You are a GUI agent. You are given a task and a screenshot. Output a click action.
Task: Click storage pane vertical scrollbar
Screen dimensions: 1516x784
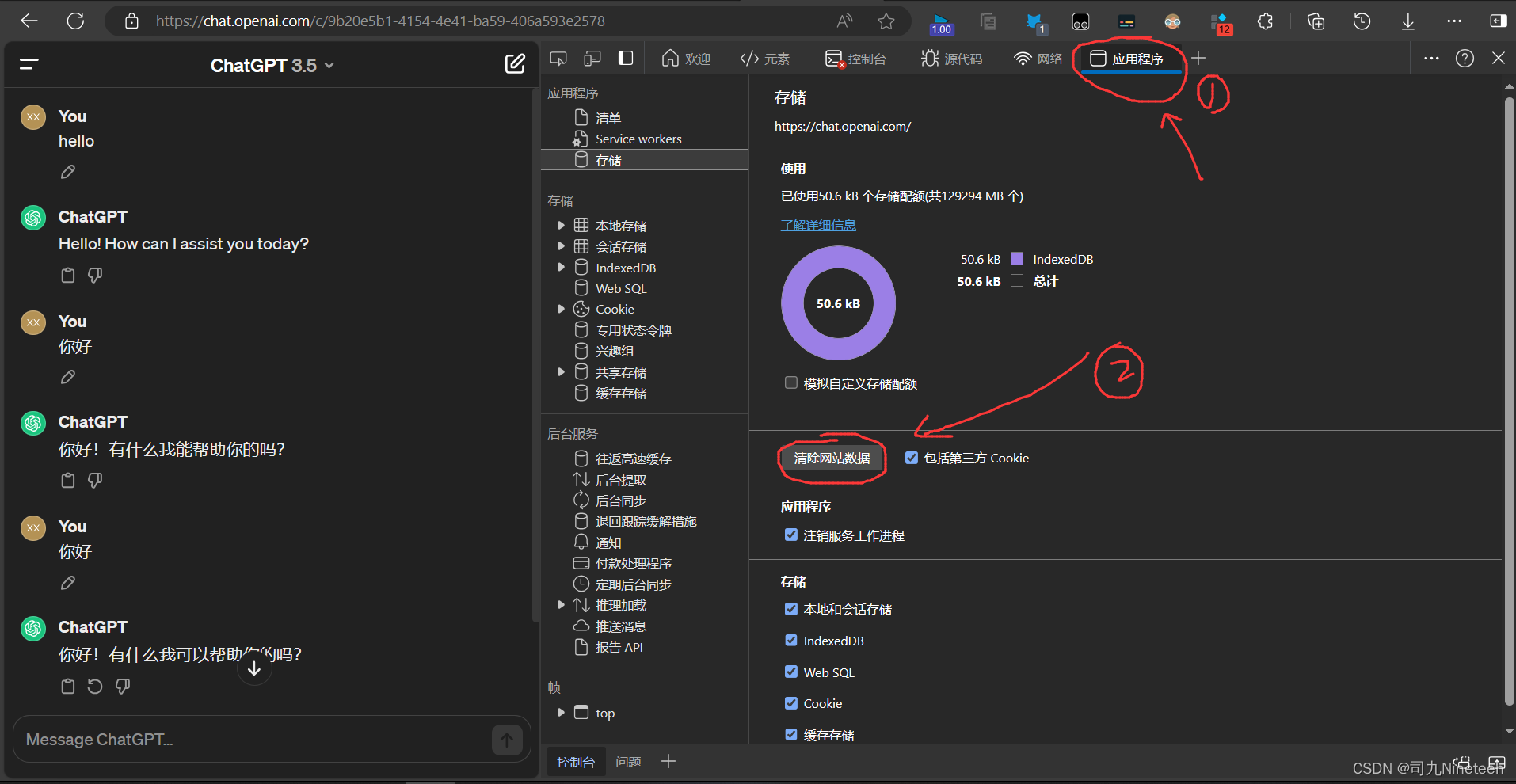(1509, 400)
